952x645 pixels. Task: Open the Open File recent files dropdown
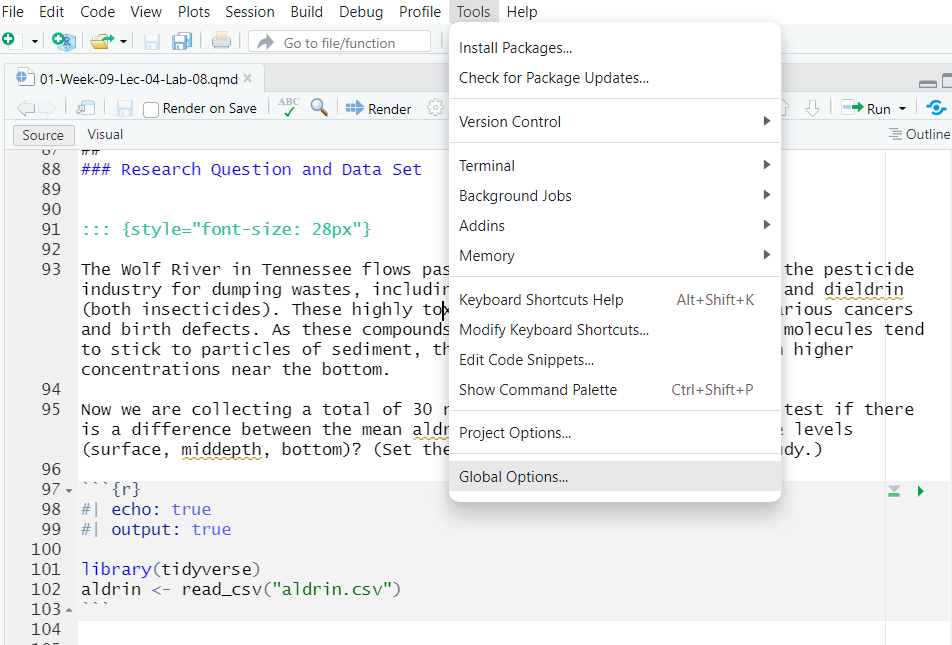pos(124,42)
